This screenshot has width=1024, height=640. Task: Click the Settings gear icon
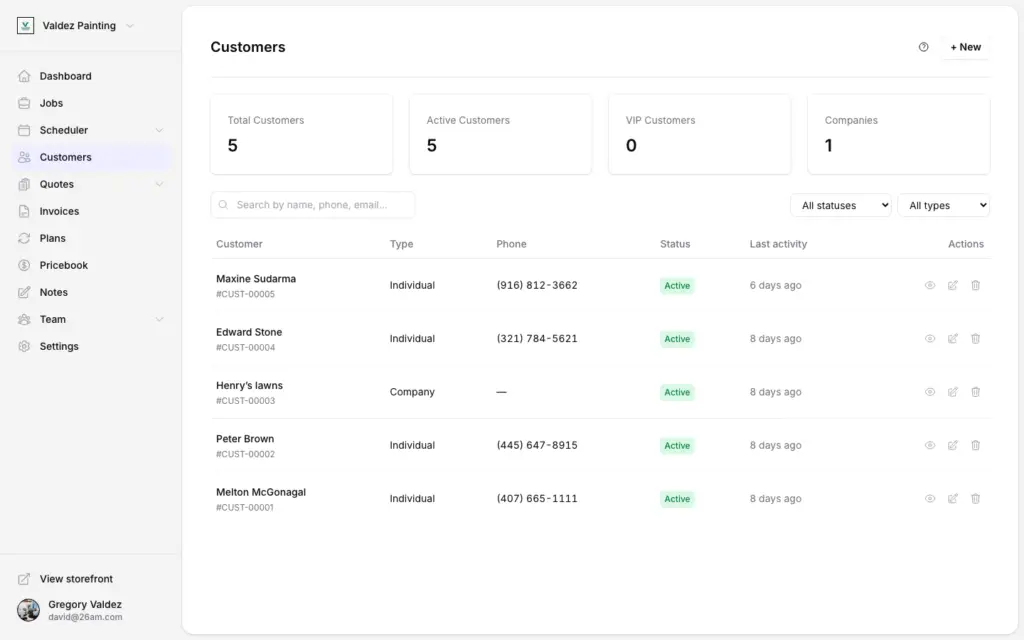(24, 346)
